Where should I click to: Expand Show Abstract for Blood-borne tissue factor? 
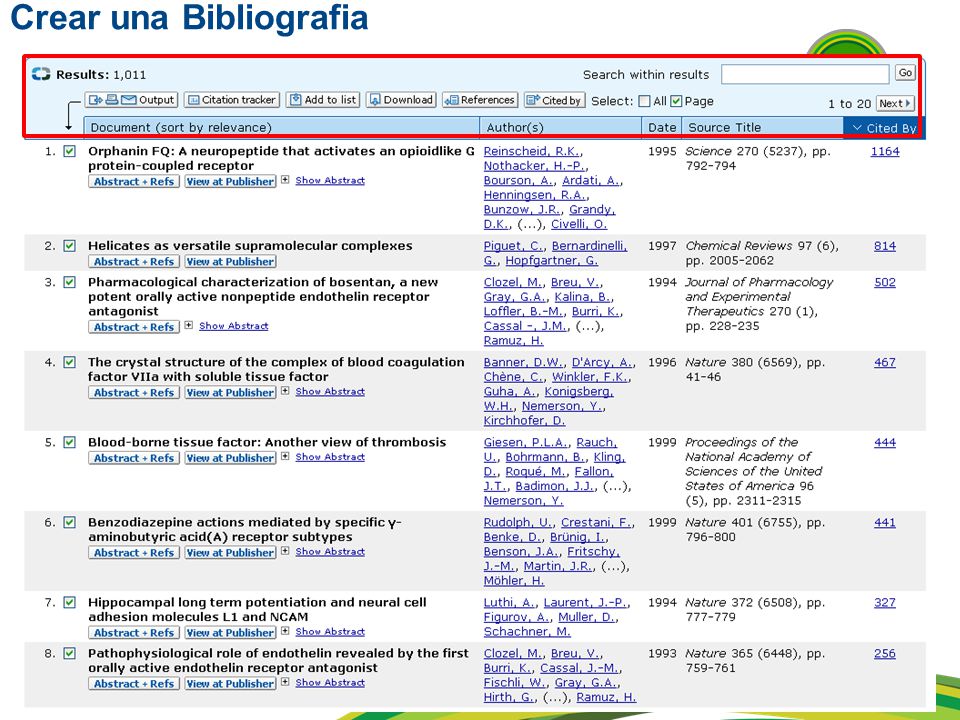coord(329,457)
